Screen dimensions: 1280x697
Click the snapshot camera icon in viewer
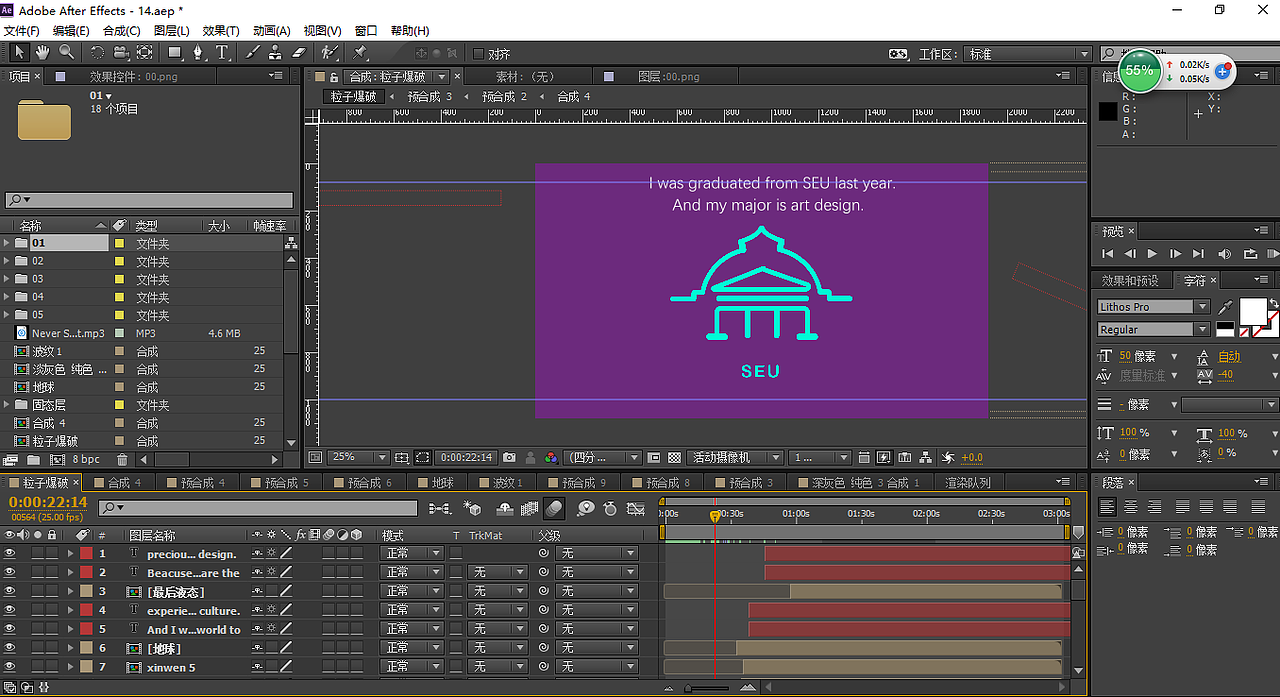[509, 457]
